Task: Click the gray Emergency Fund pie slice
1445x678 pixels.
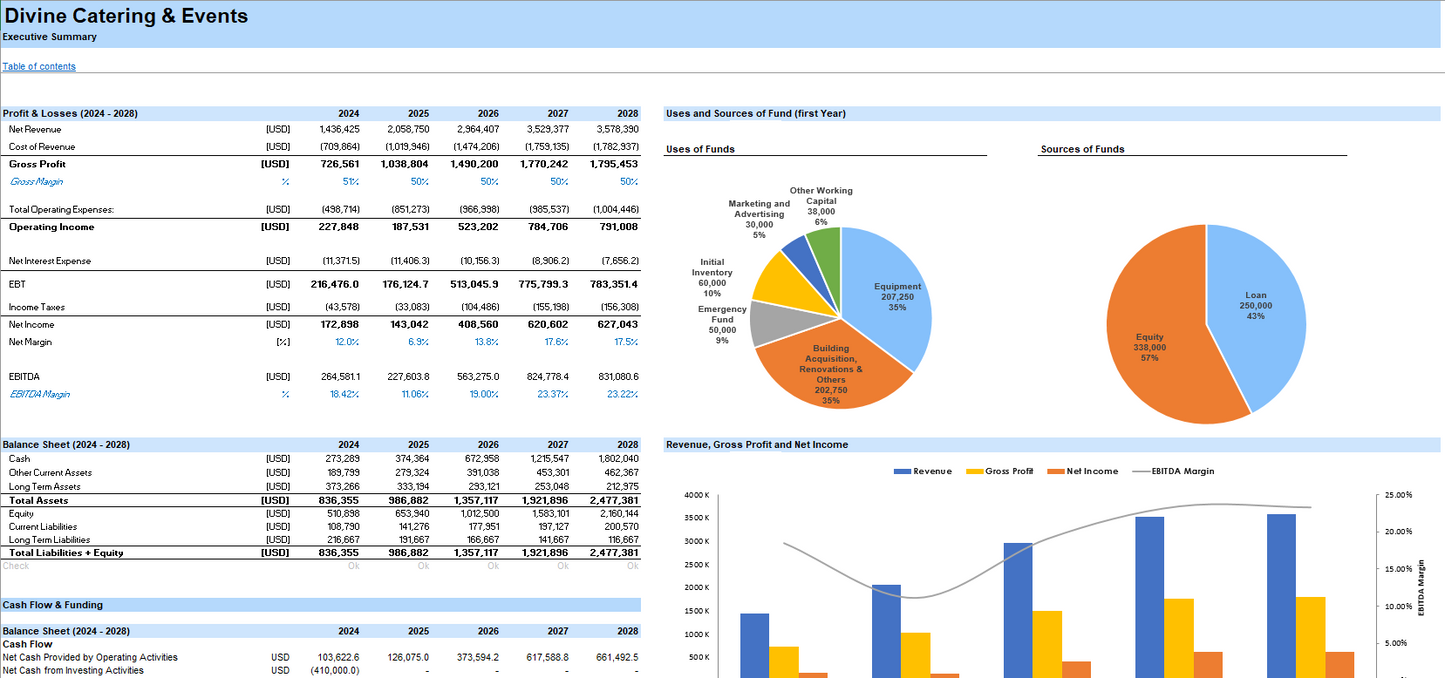Action: click(770, 322)
